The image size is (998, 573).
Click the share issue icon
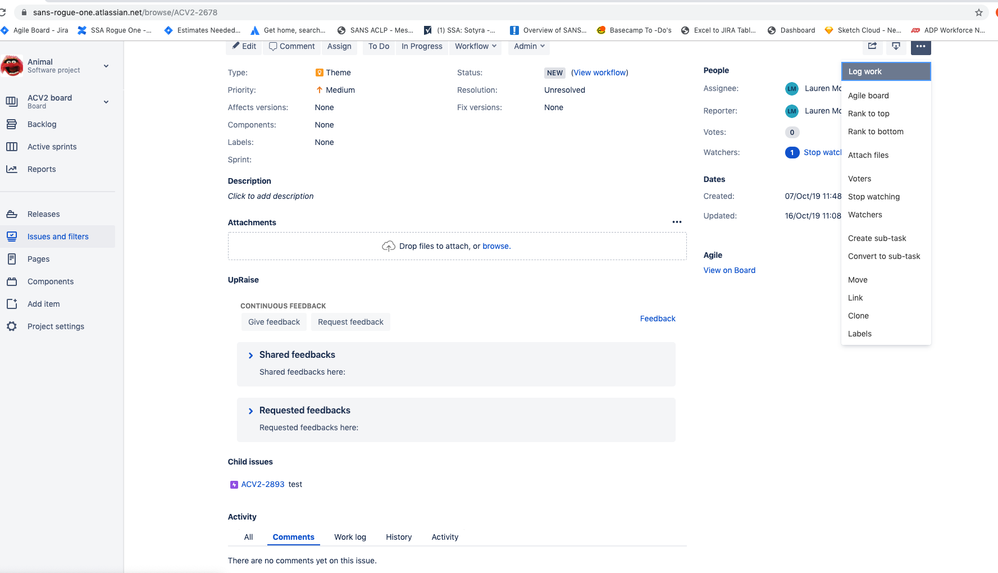[872, 46]
